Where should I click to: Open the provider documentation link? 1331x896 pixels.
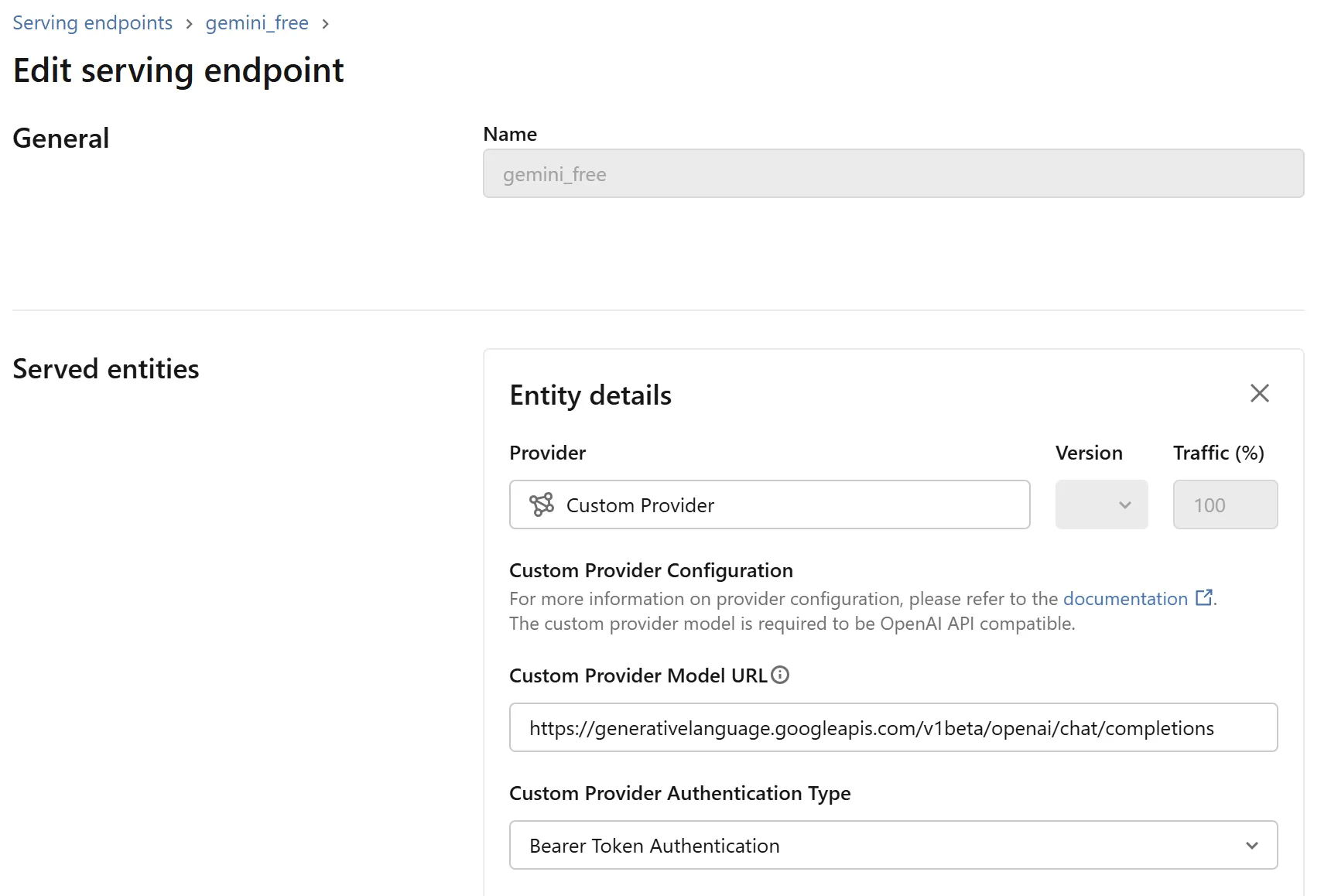click(1125, 598)
